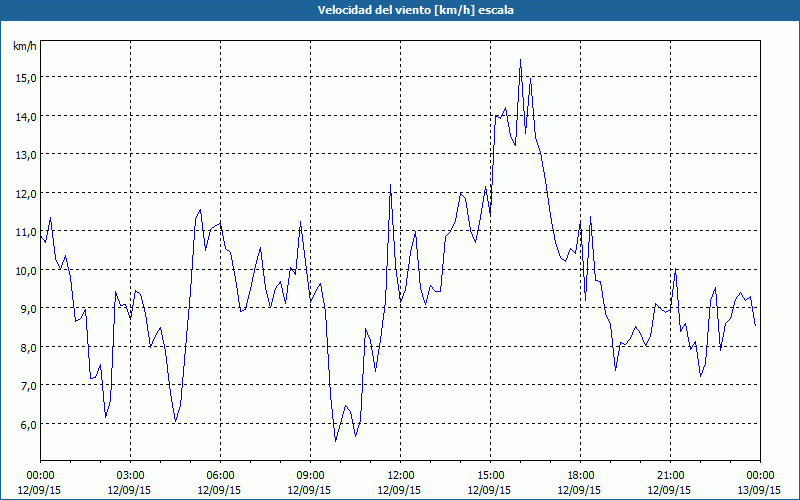This screenshot has height=500, width=800.
Task: Click the 21:00 time axis label
Action: coord(670,476)
